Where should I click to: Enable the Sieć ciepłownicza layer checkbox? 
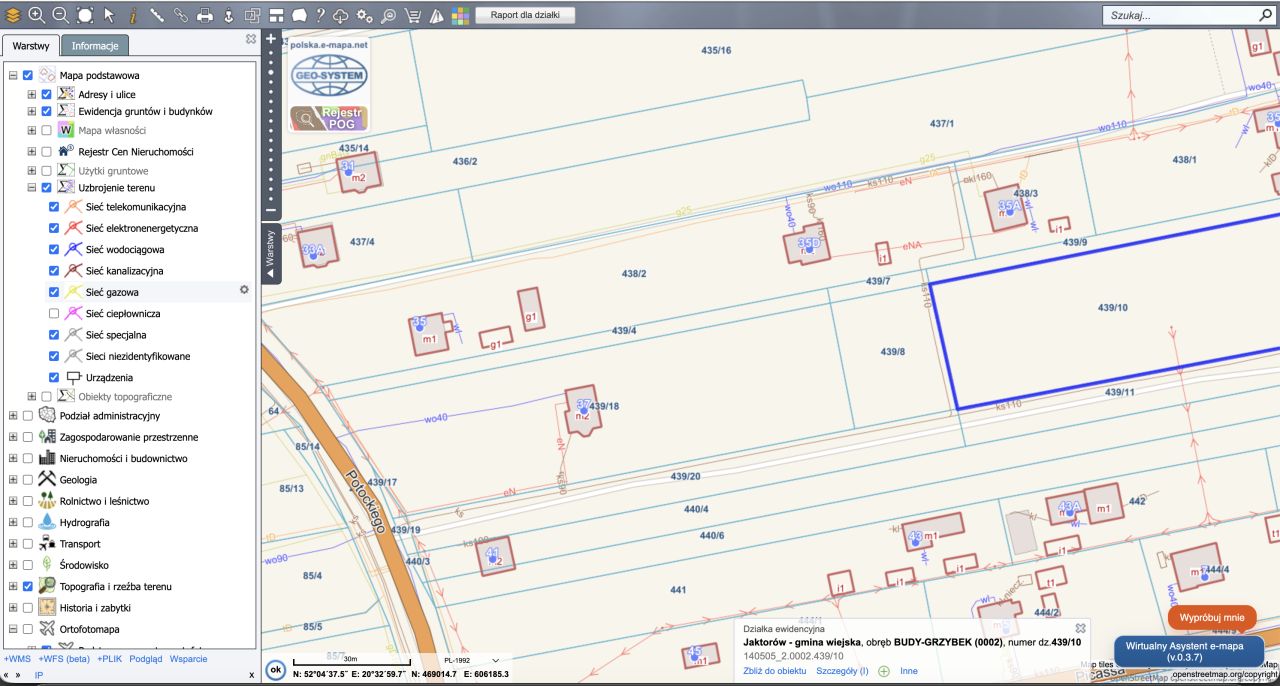(x=55, y=314)
